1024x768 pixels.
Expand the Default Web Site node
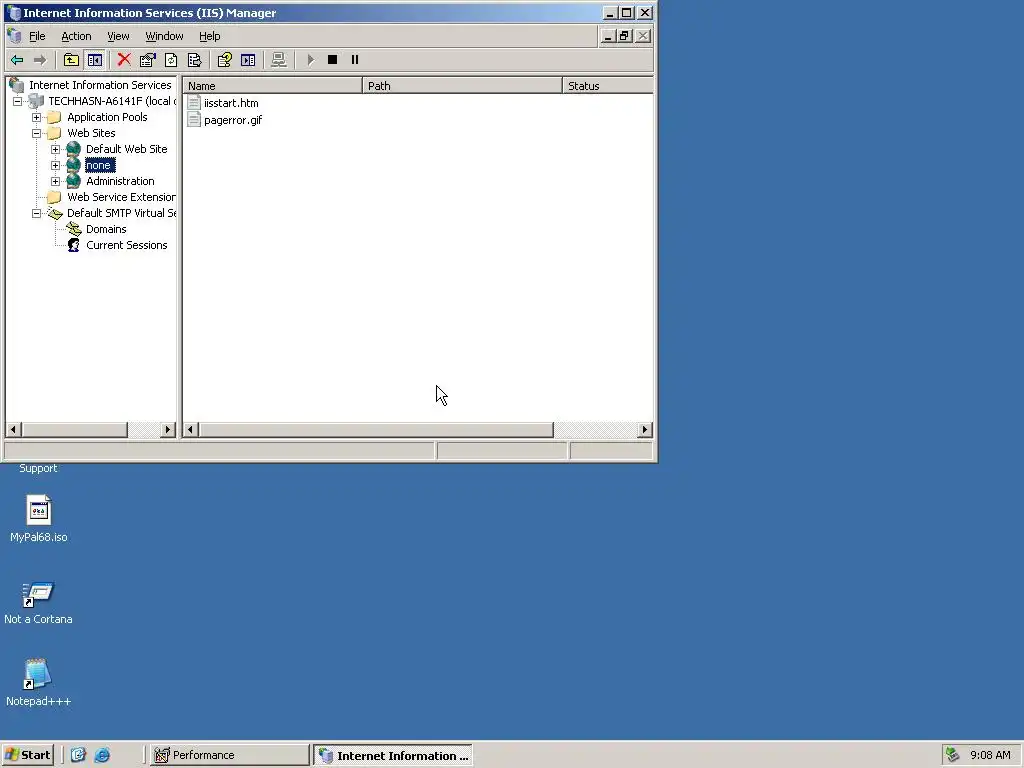point(56,150)
